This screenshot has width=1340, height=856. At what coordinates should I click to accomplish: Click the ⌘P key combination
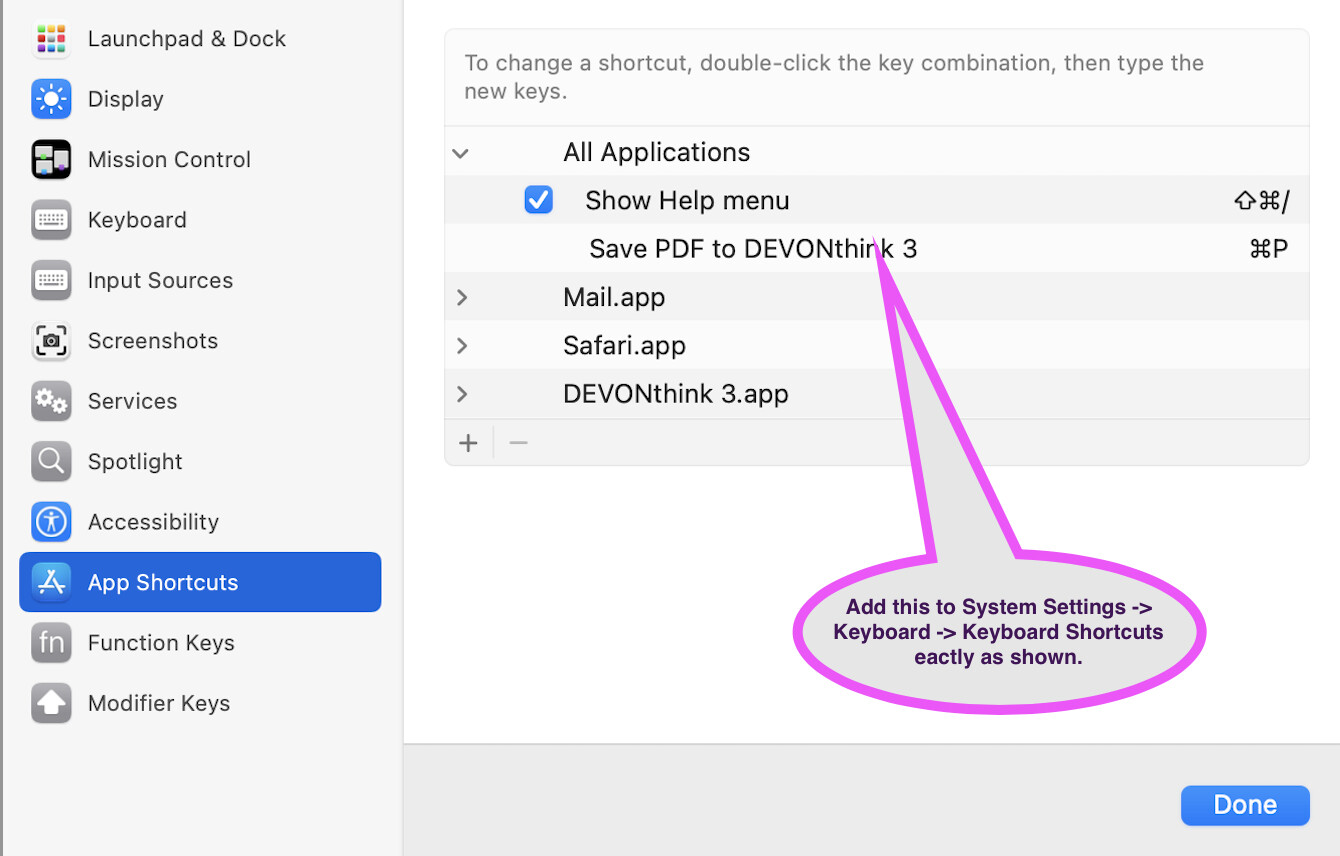1268,249
